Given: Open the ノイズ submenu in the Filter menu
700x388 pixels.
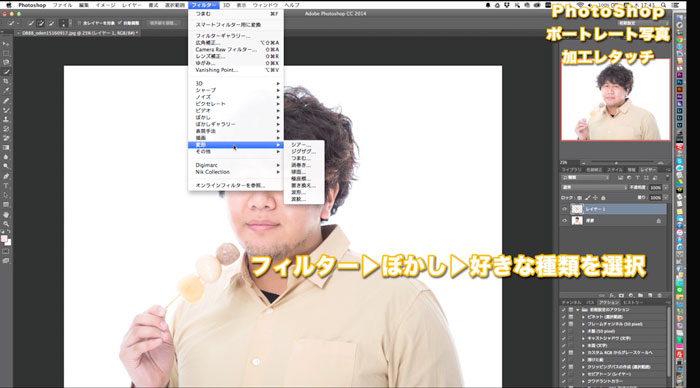Looking at the screenshot, I should [236, 97].
